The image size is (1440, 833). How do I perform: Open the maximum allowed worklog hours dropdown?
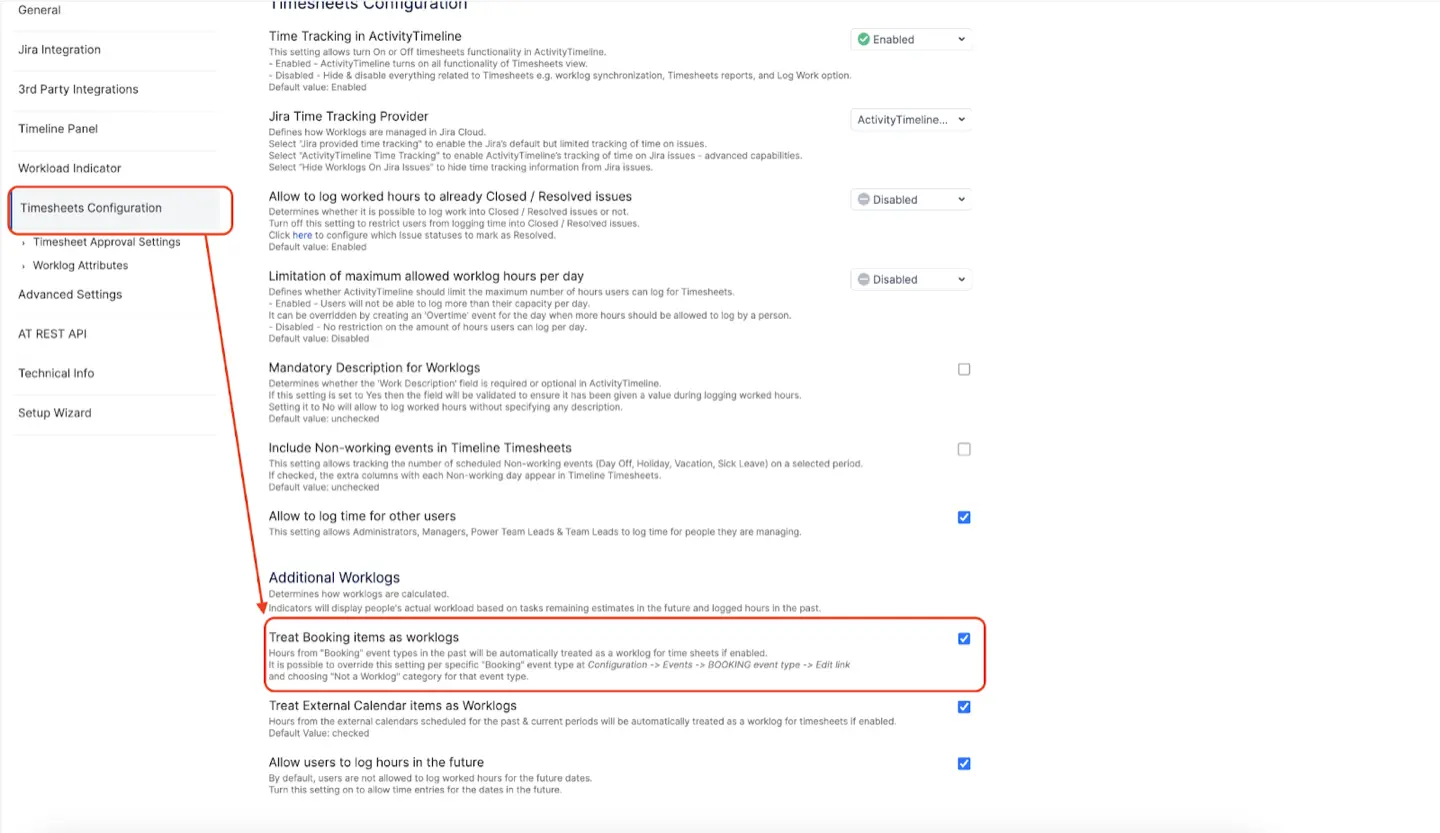pos(910,279)
